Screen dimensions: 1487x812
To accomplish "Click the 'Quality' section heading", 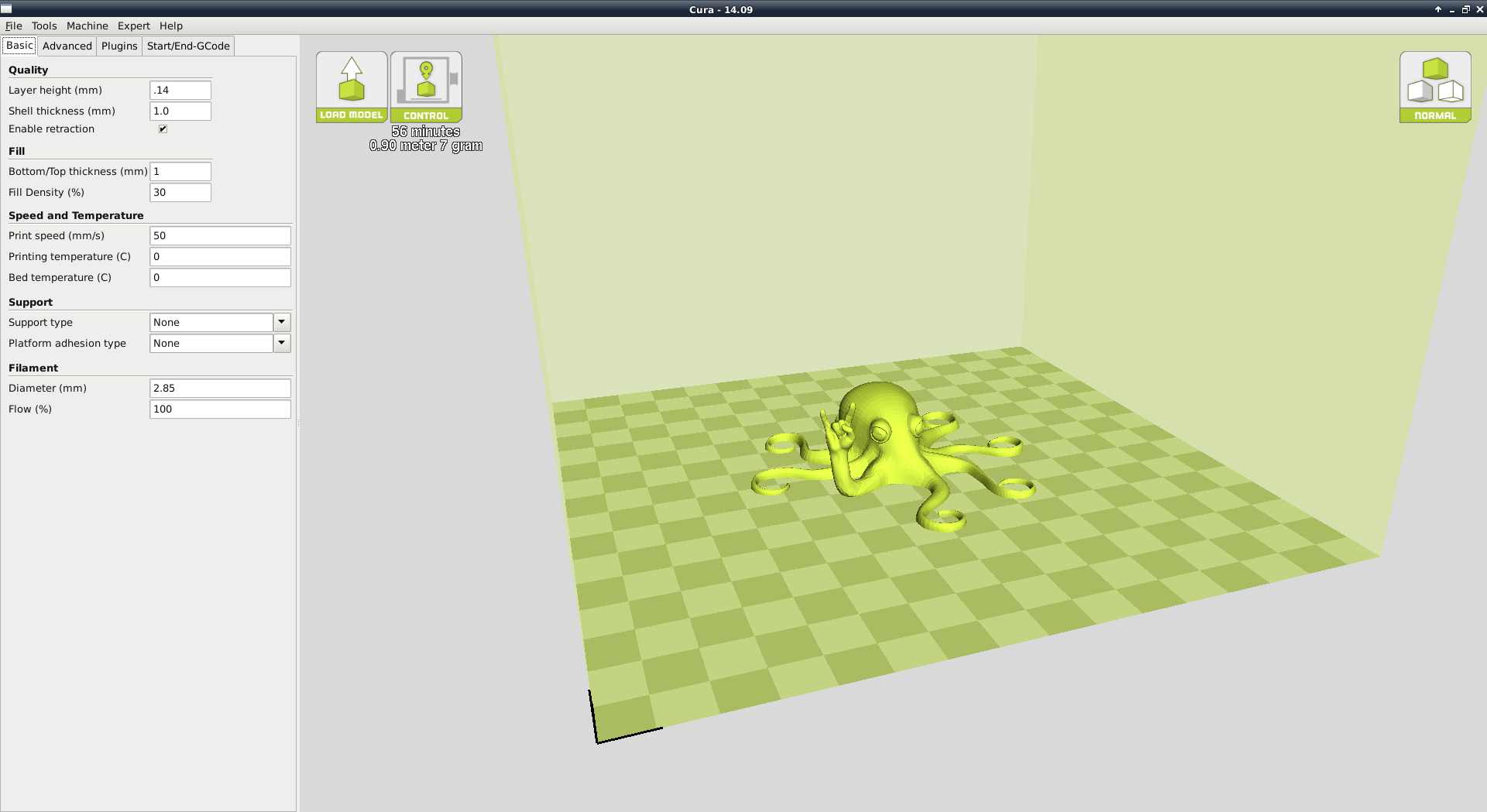I will click(29, 70).
